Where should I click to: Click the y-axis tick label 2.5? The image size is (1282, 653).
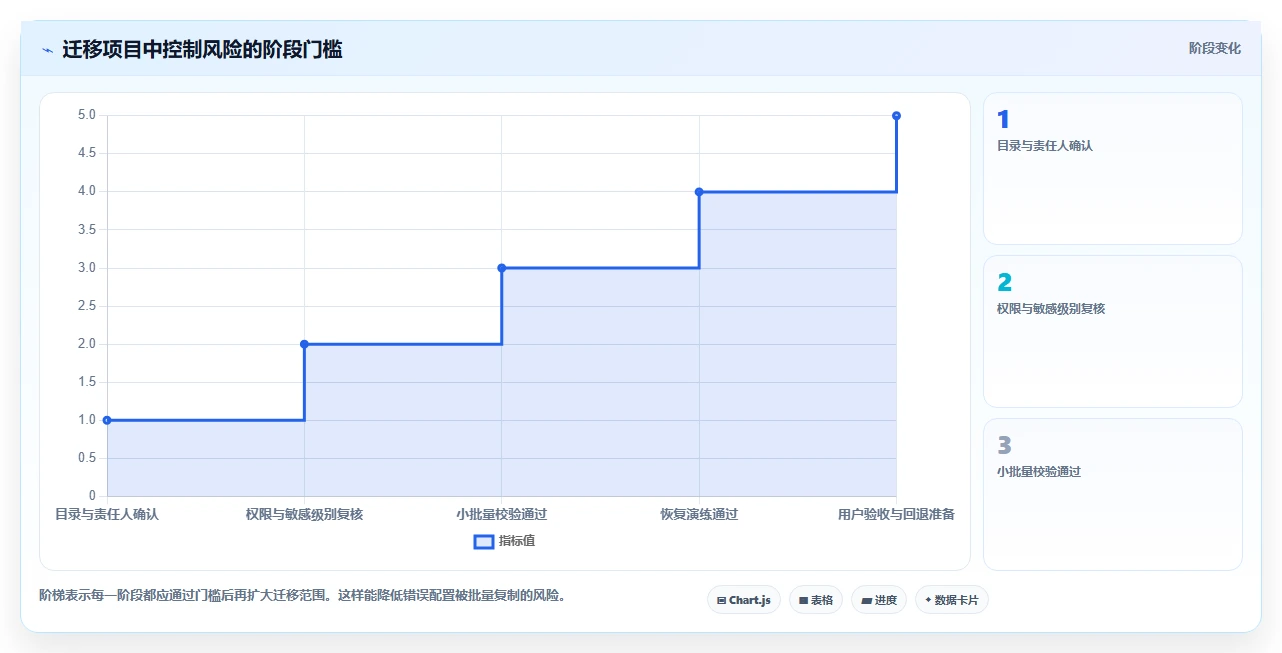(86, 306)
